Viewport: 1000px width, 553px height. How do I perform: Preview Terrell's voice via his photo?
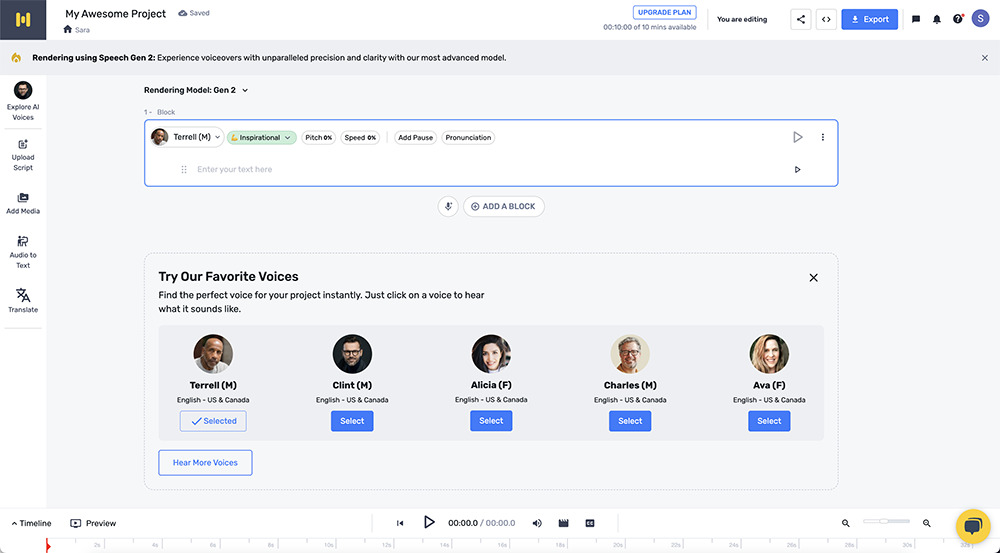213,354
